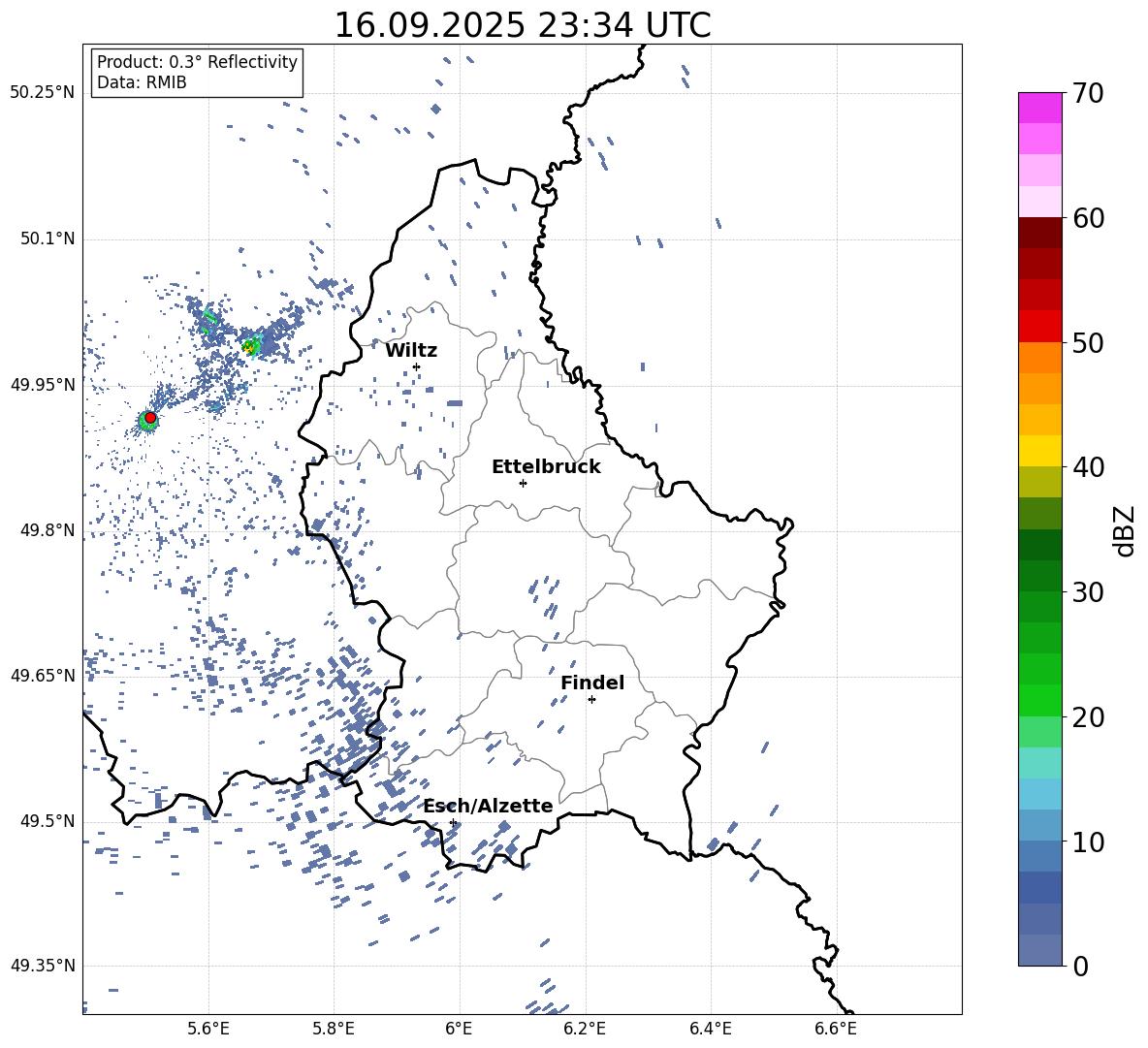Image resolution: width=1148 pixels, height=1048 pixels.
Task: Click the 5.6°E longitude label
Action: (x=207, y=1029)
